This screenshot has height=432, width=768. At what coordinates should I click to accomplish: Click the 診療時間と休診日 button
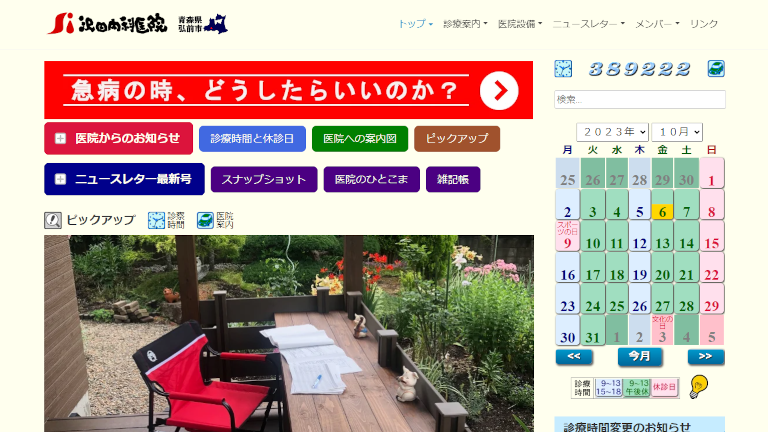252,139
